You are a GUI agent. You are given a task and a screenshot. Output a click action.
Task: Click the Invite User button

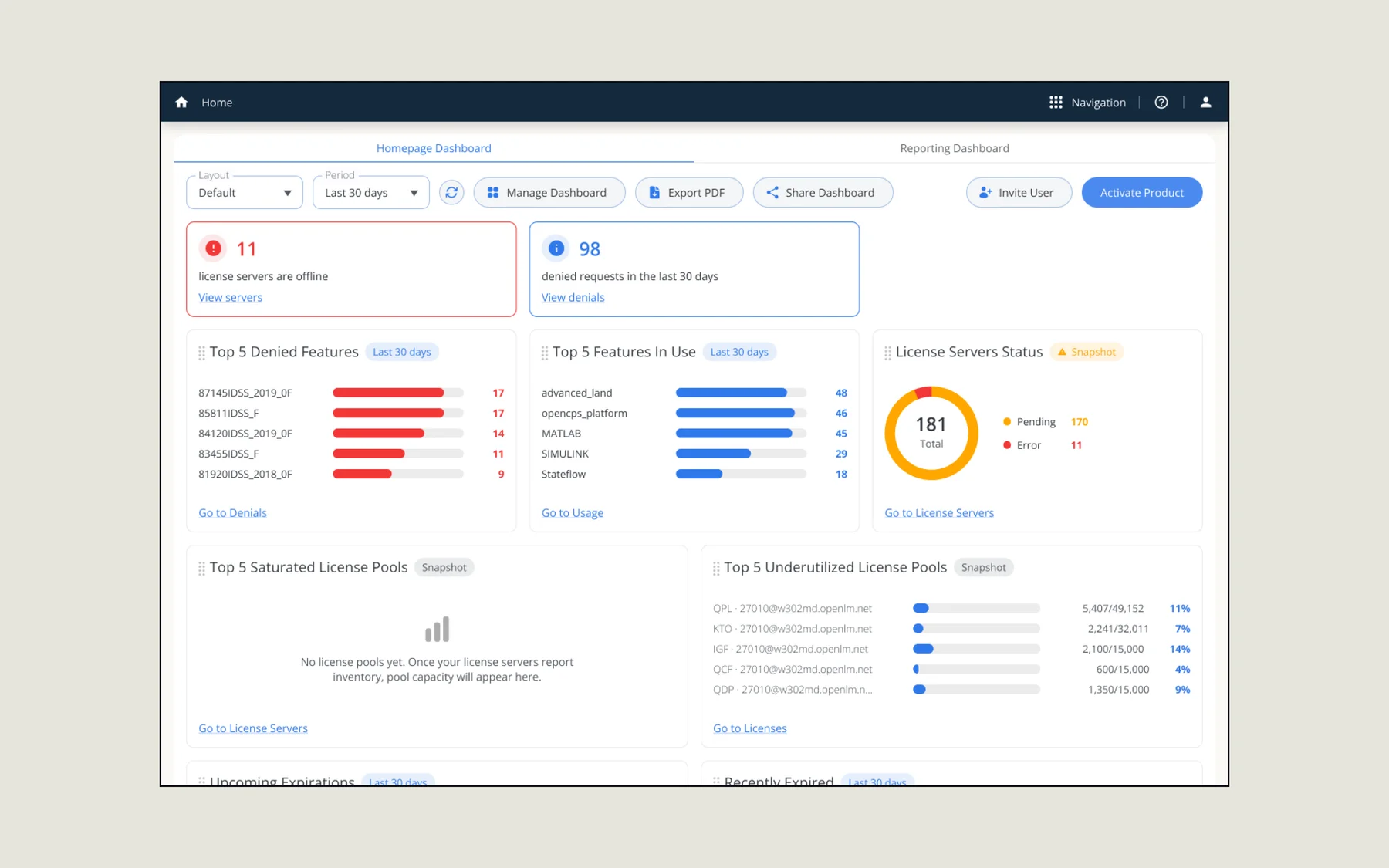1019,192
